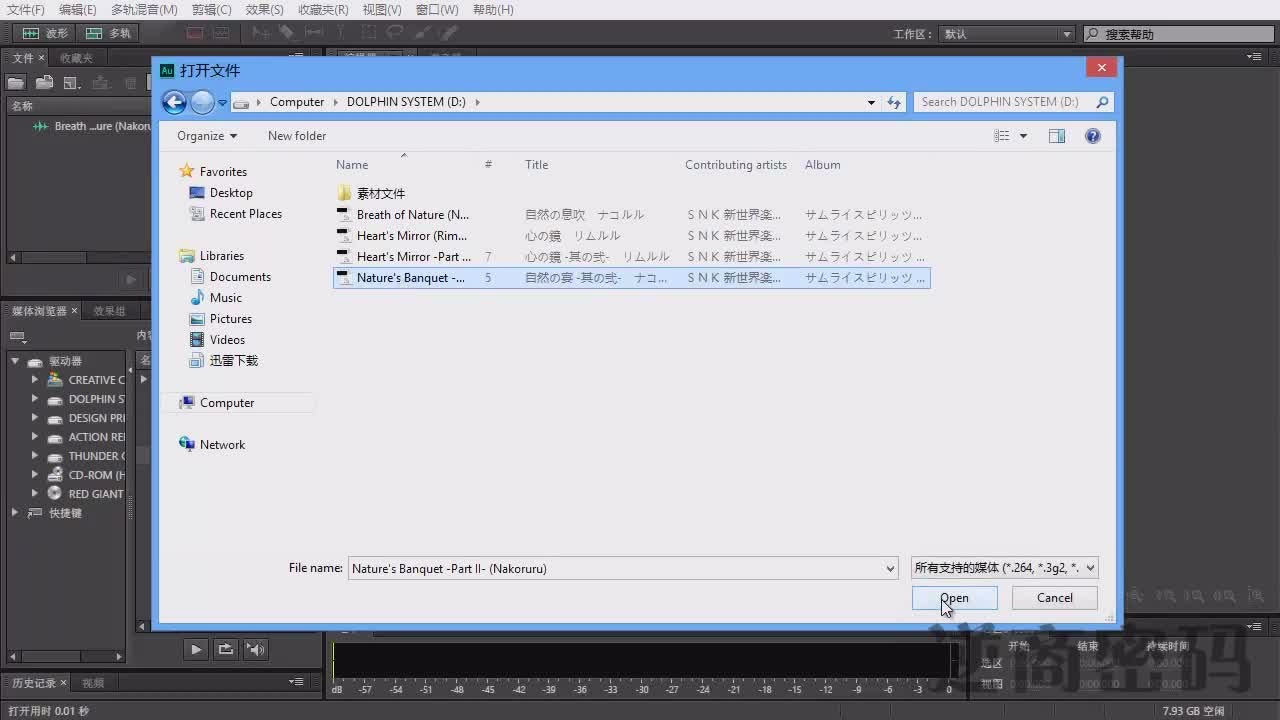Select Network in navigation pane
The height and width of the screenshot is (720, 1280).
point(222,445)
